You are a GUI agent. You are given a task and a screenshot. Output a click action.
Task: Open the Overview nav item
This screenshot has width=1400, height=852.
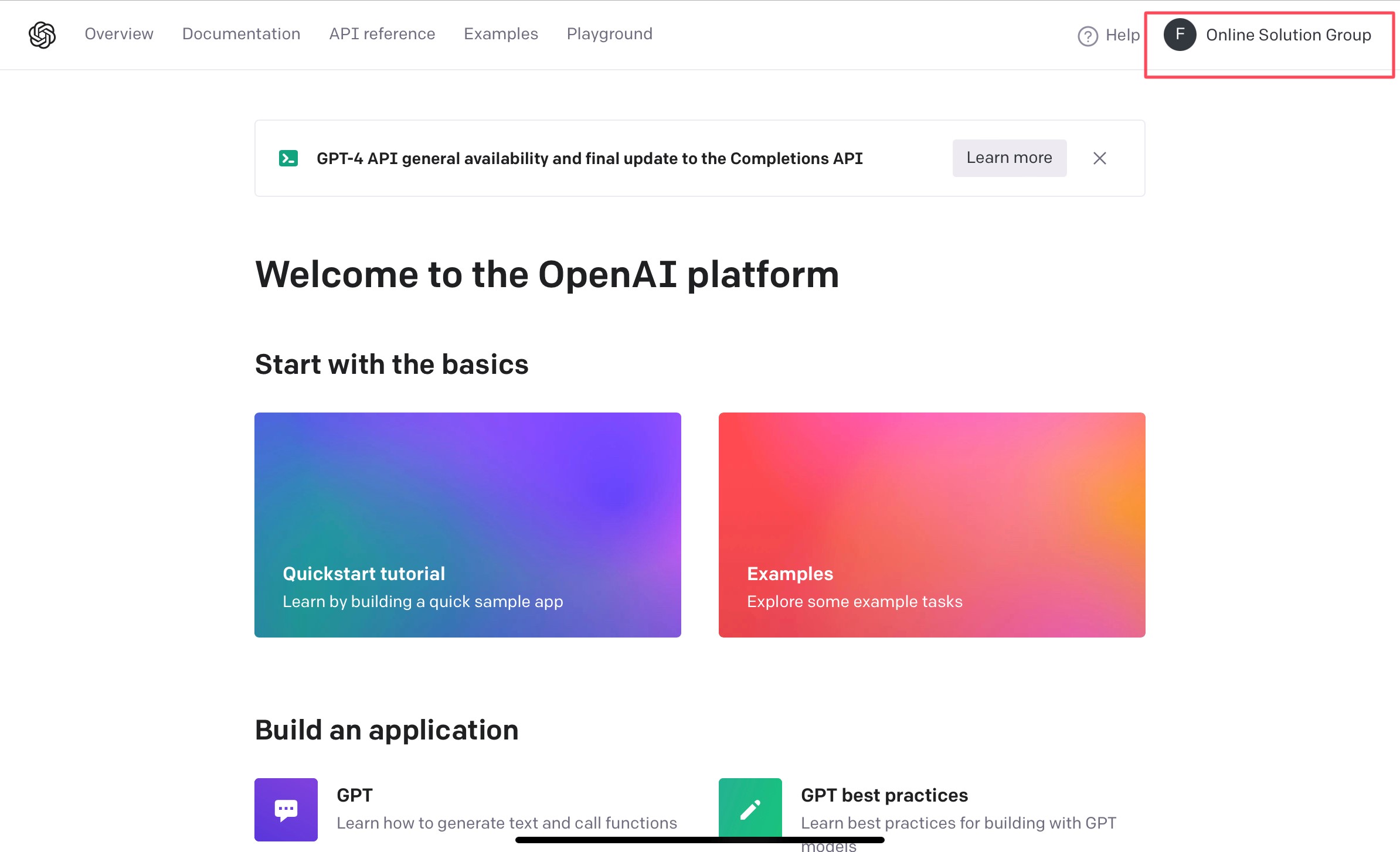pyautogui.click(x=119, y=34)
